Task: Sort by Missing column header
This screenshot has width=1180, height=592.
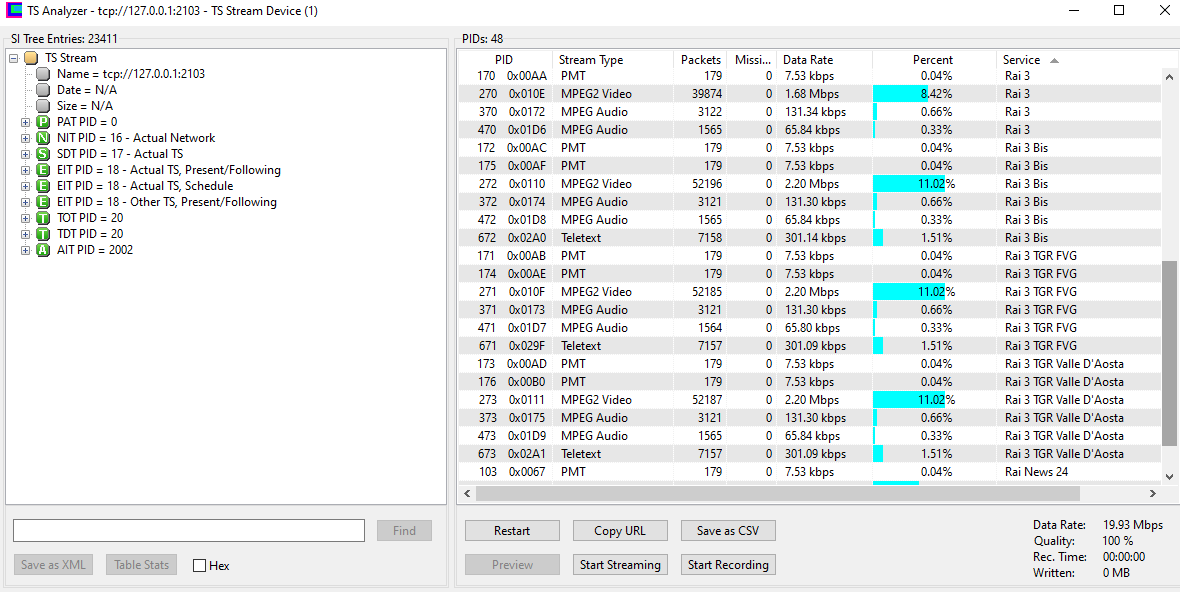Action: click(x=753, y=60)
